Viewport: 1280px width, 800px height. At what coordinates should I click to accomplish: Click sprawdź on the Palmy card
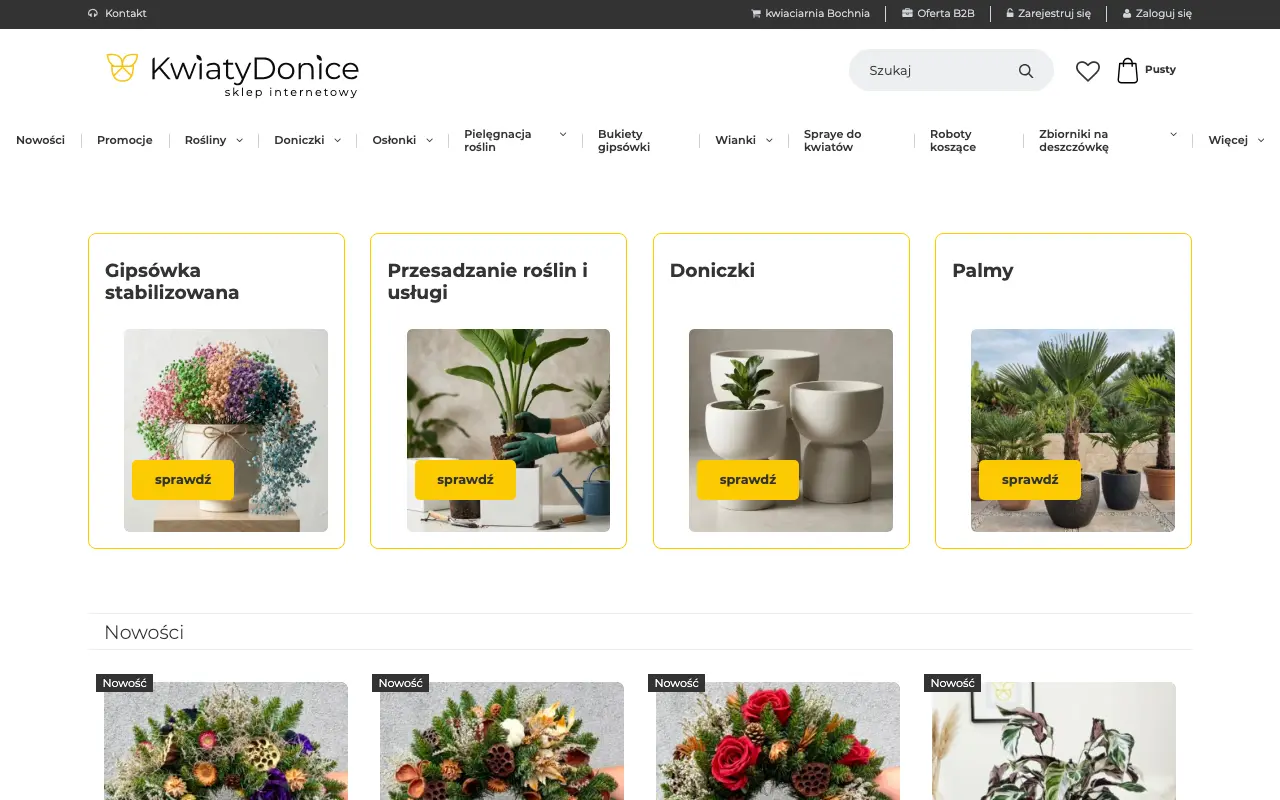pos(1030,480)
